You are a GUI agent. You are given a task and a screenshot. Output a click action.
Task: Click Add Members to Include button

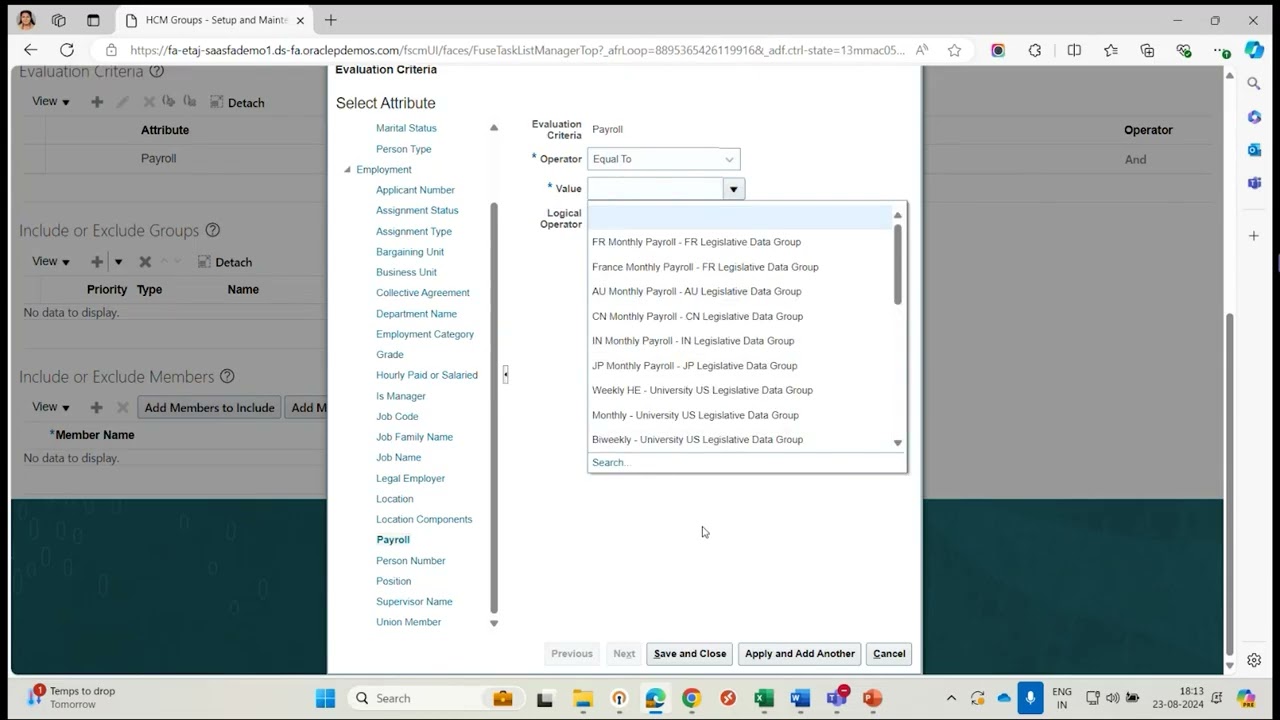click(x=209, y=408)
